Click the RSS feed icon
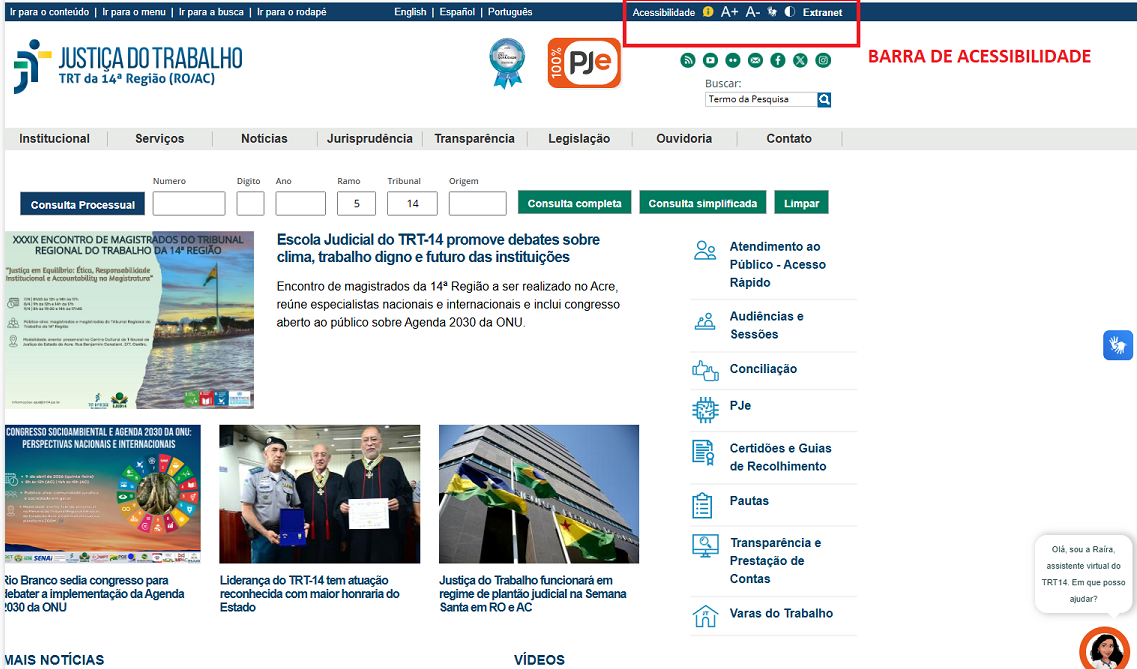 [x=688, y=60]
